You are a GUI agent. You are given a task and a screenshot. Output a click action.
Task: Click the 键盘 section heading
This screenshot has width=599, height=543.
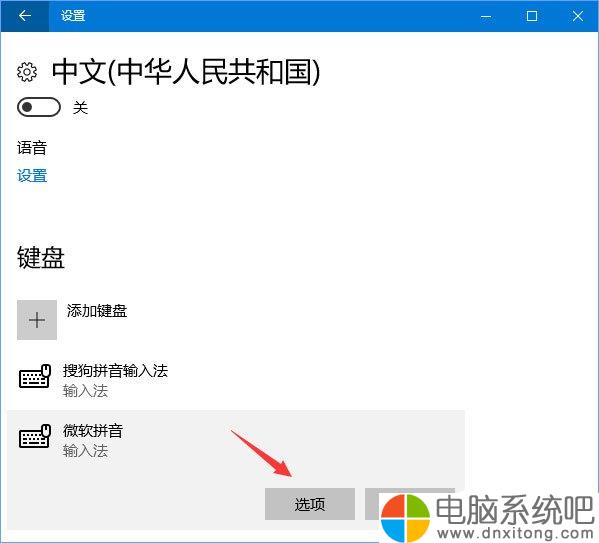[x=41, y=257]
